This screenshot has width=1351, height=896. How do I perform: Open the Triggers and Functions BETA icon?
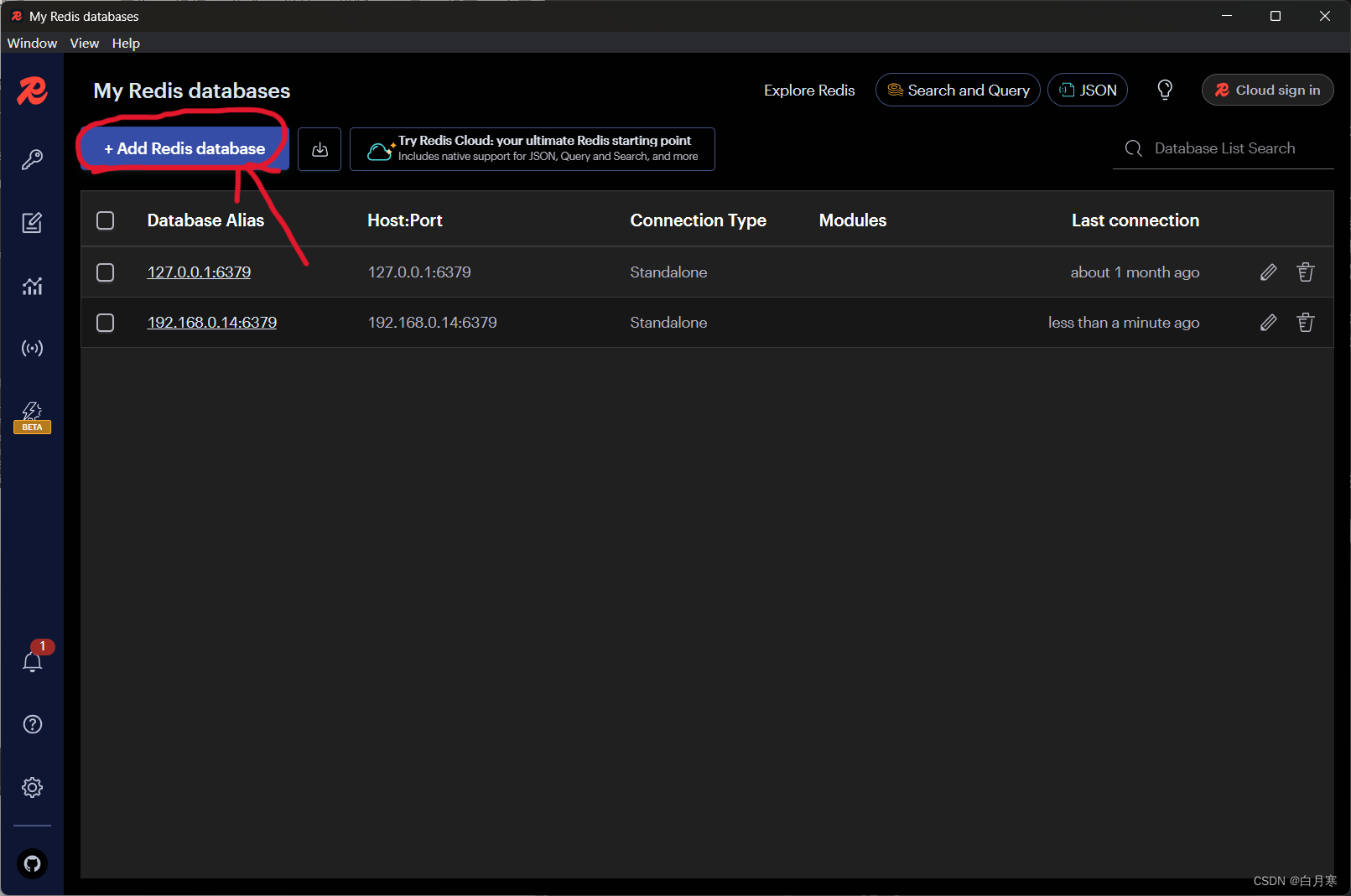tap(32, 417)
